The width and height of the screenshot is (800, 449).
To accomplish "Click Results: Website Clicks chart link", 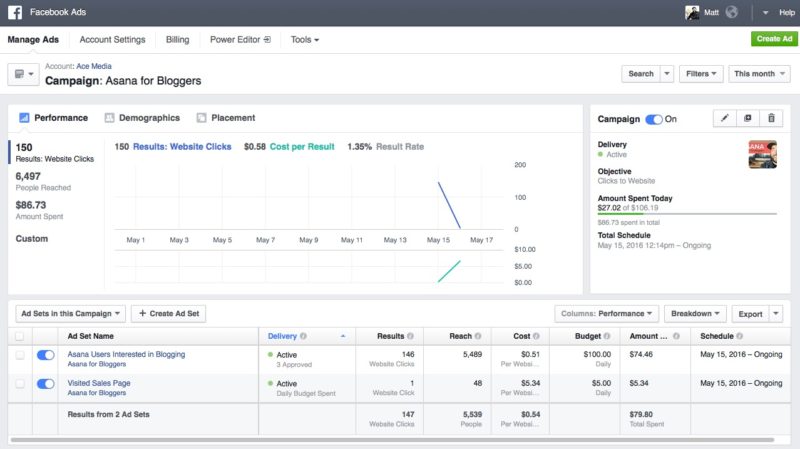I will 182,146.
